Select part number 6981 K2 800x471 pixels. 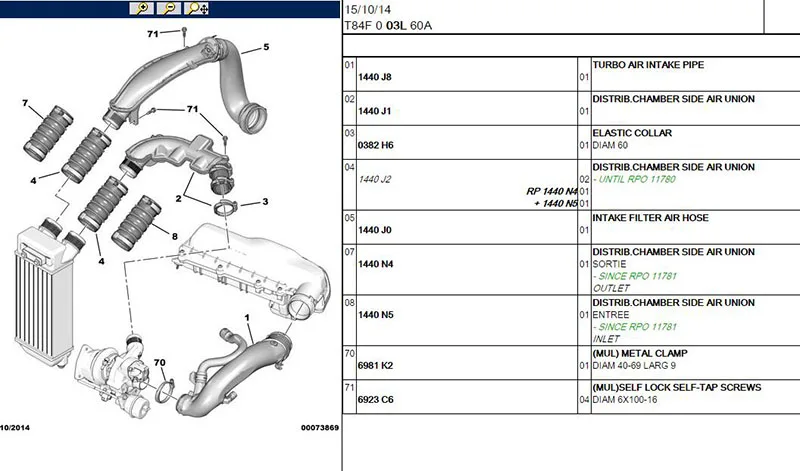point(376,366)
